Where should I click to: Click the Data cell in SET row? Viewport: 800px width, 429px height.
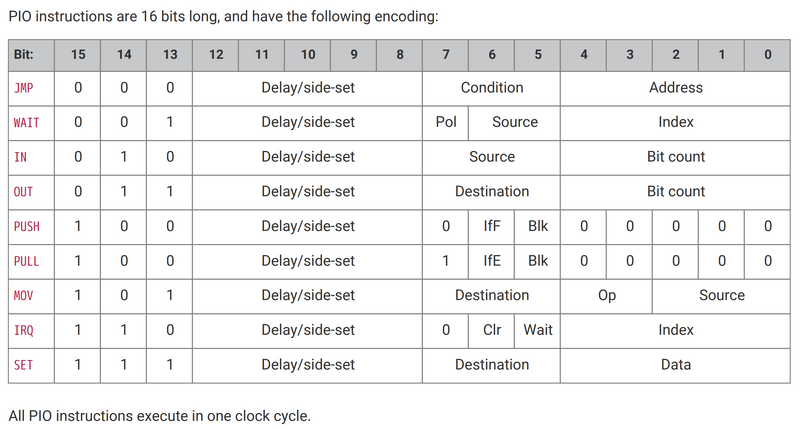click(x=675, y=365)
